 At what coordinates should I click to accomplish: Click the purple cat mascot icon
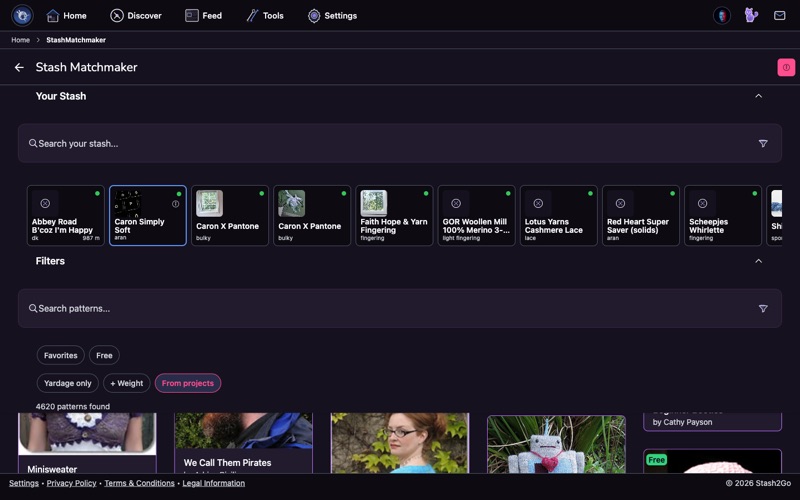751,15
